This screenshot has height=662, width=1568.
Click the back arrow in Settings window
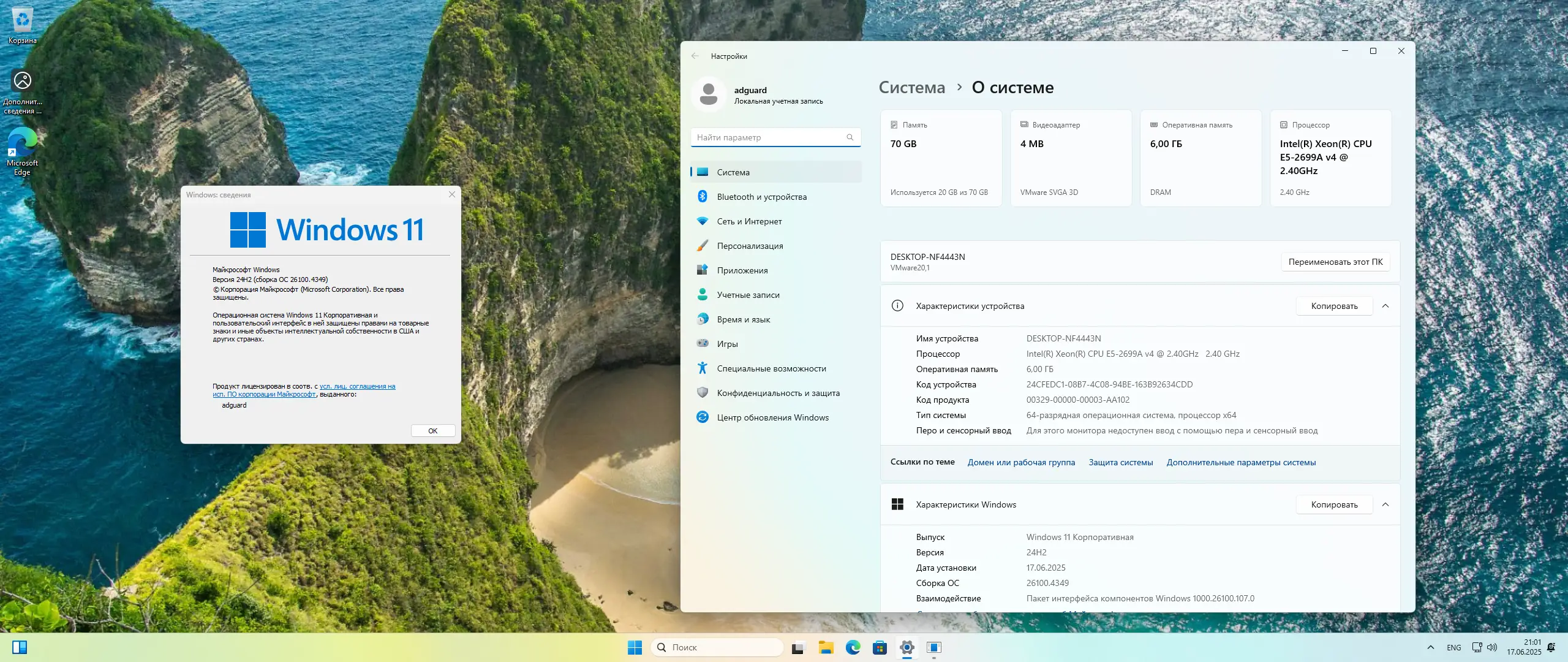tap(695, 56)
